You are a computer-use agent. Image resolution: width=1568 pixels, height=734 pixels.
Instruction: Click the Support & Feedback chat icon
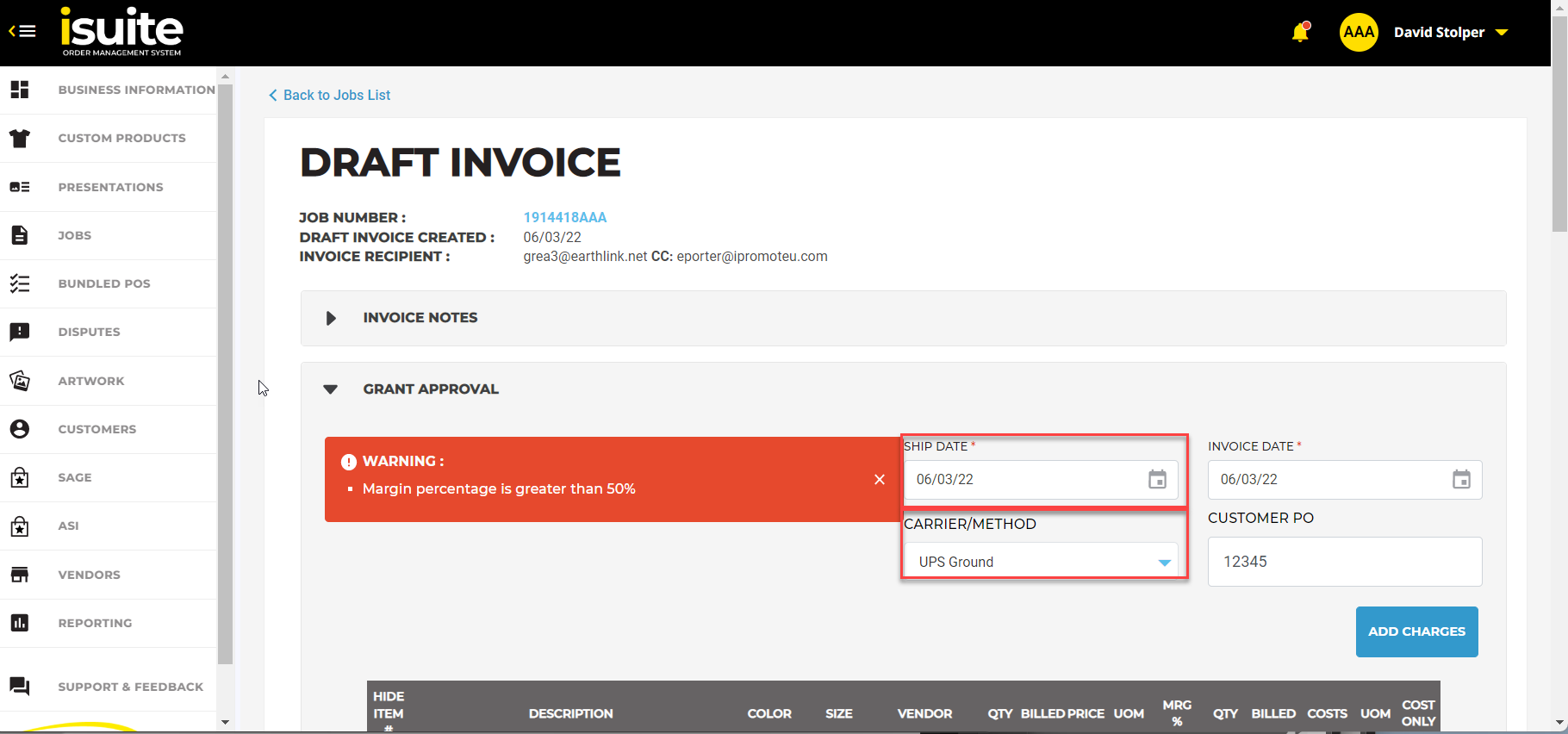click(20, 687)
